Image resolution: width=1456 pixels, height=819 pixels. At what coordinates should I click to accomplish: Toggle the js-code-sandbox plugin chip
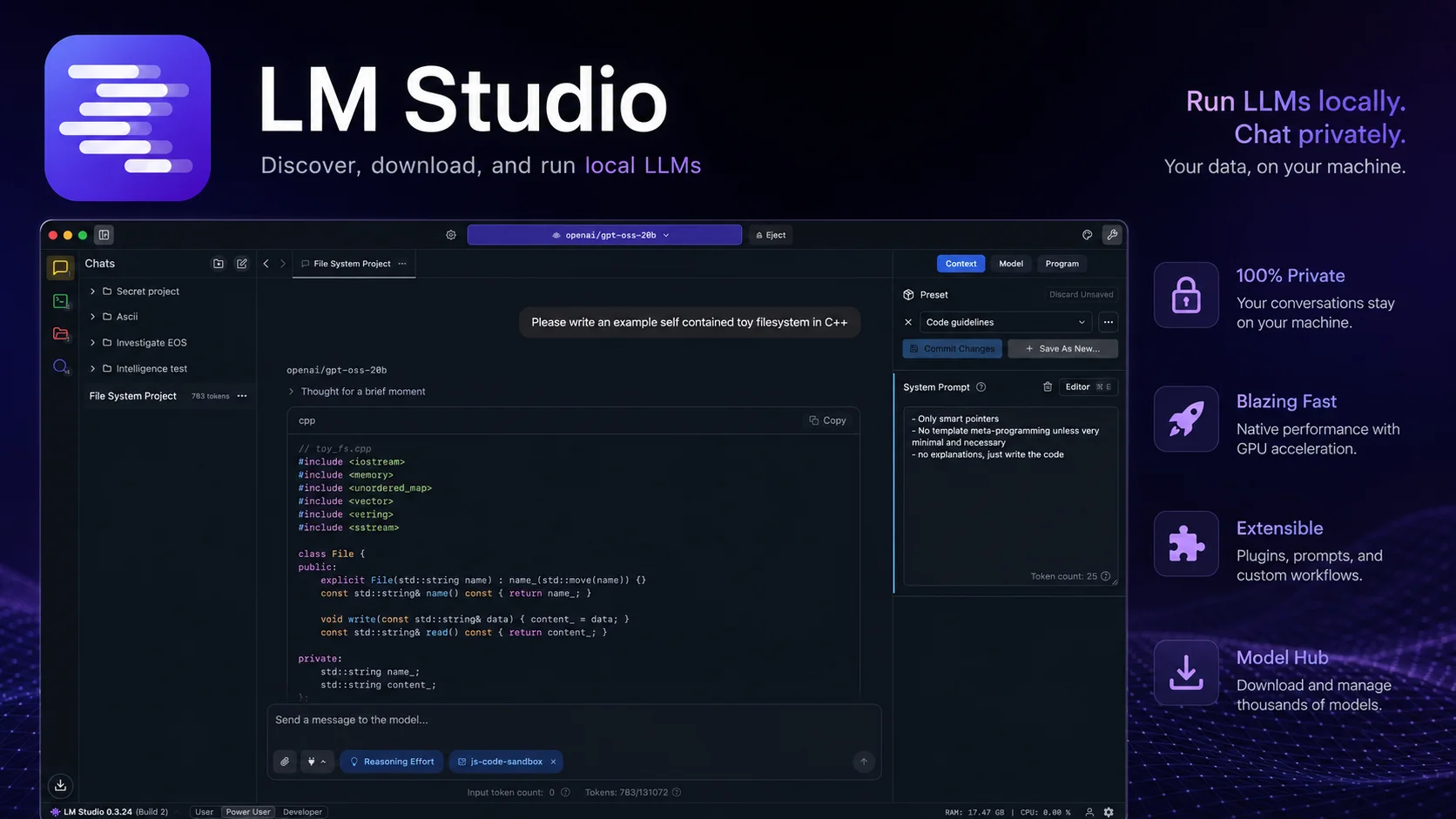tap(505, 762)
